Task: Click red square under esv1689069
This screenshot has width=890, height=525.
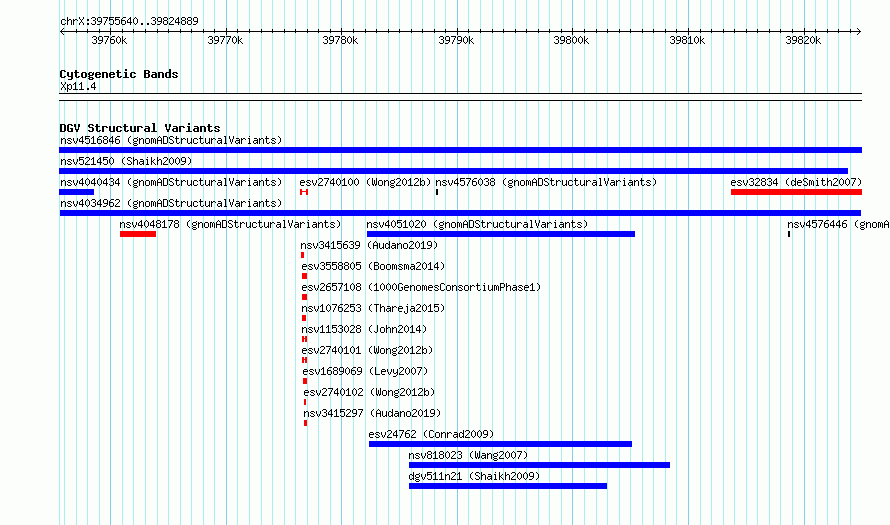Action: [x=305, y=381]
